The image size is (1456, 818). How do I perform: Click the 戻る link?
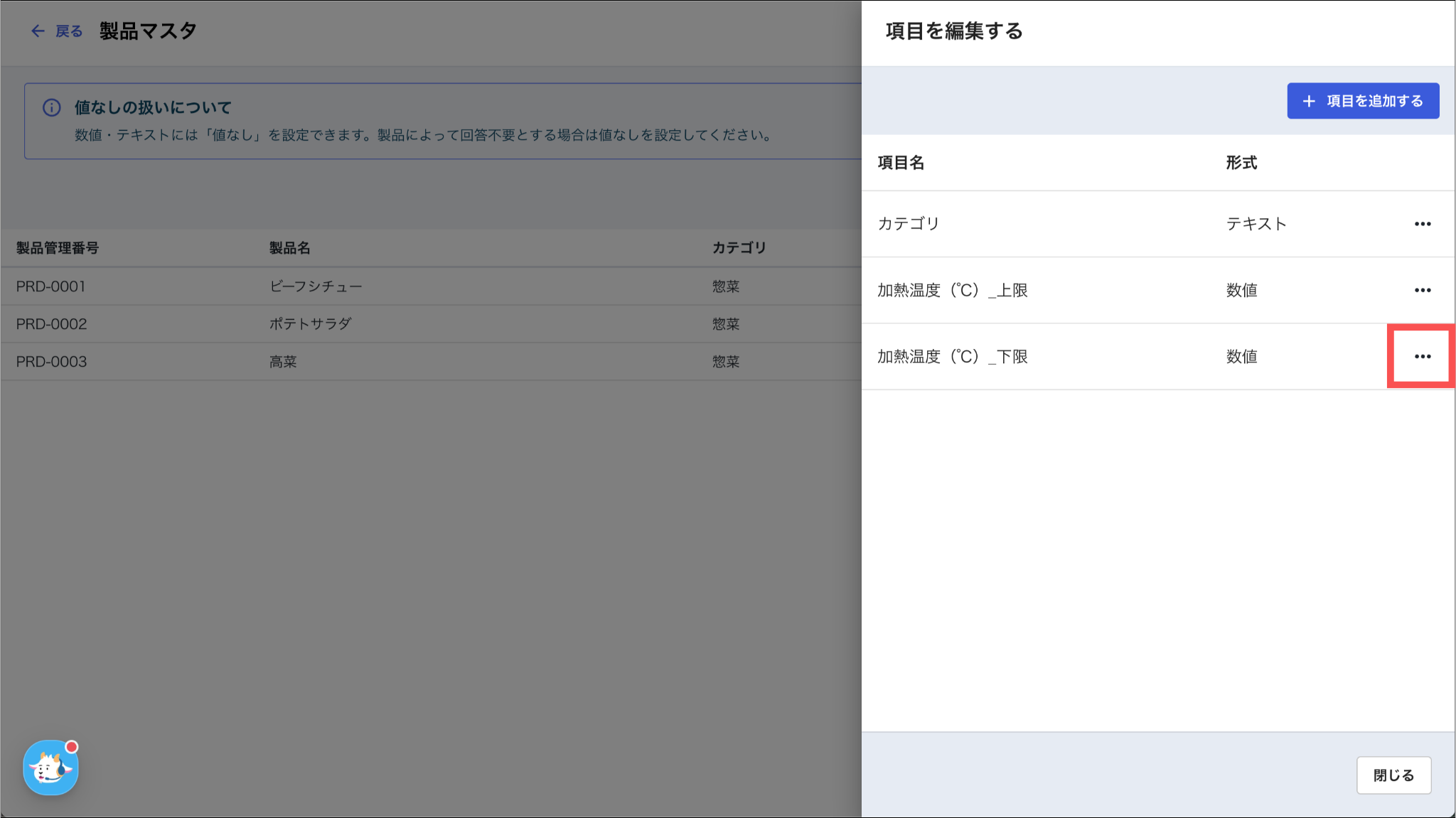coord(69,31)
